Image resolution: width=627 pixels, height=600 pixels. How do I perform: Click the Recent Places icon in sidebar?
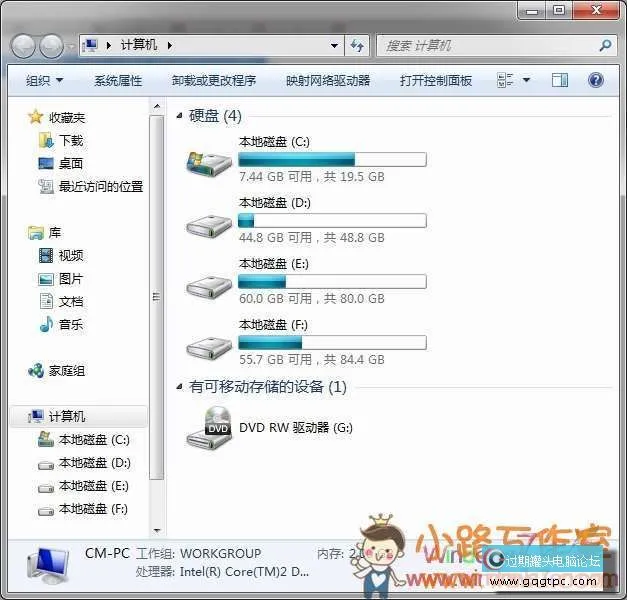[x=46, y=186]
